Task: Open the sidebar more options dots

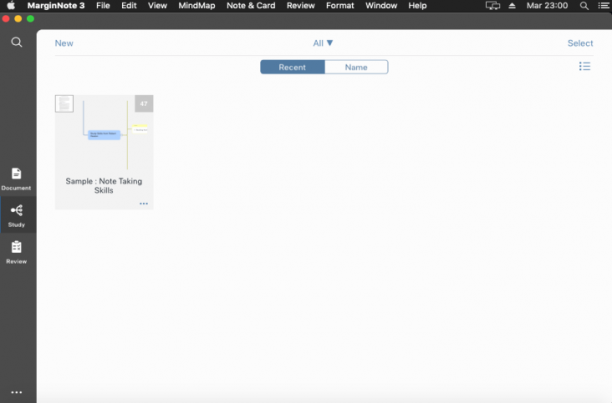Action: [x=16, y=392]
